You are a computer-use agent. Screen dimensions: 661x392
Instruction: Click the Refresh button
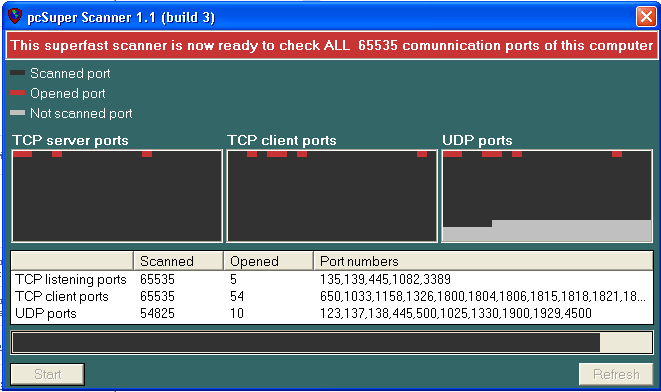616,374
